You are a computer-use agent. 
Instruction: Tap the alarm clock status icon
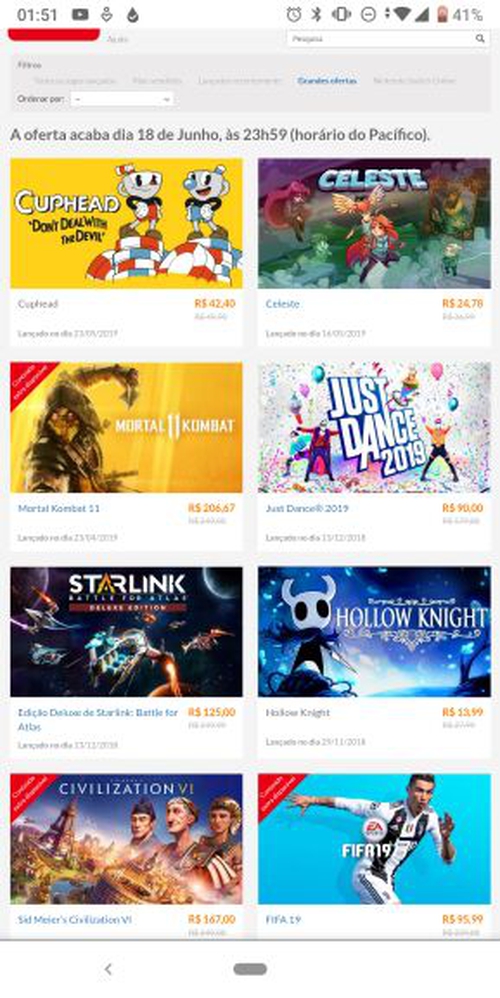click(294, 15)
